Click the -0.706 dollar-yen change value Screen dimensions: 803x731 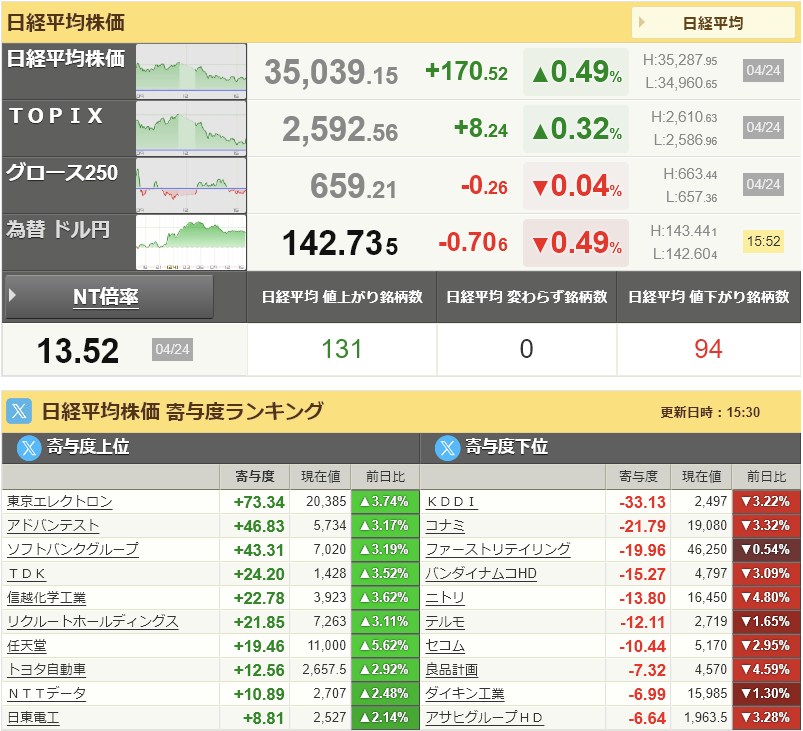474,242
